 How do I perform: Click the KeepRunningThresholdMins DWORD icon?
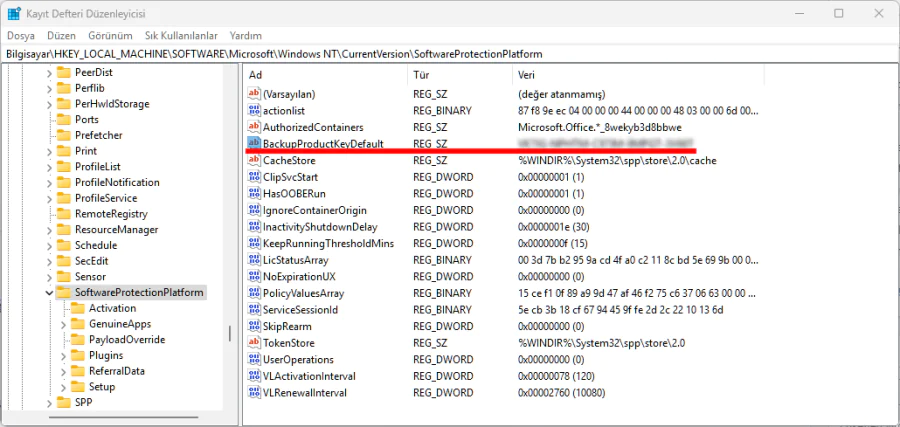(254, 243)
